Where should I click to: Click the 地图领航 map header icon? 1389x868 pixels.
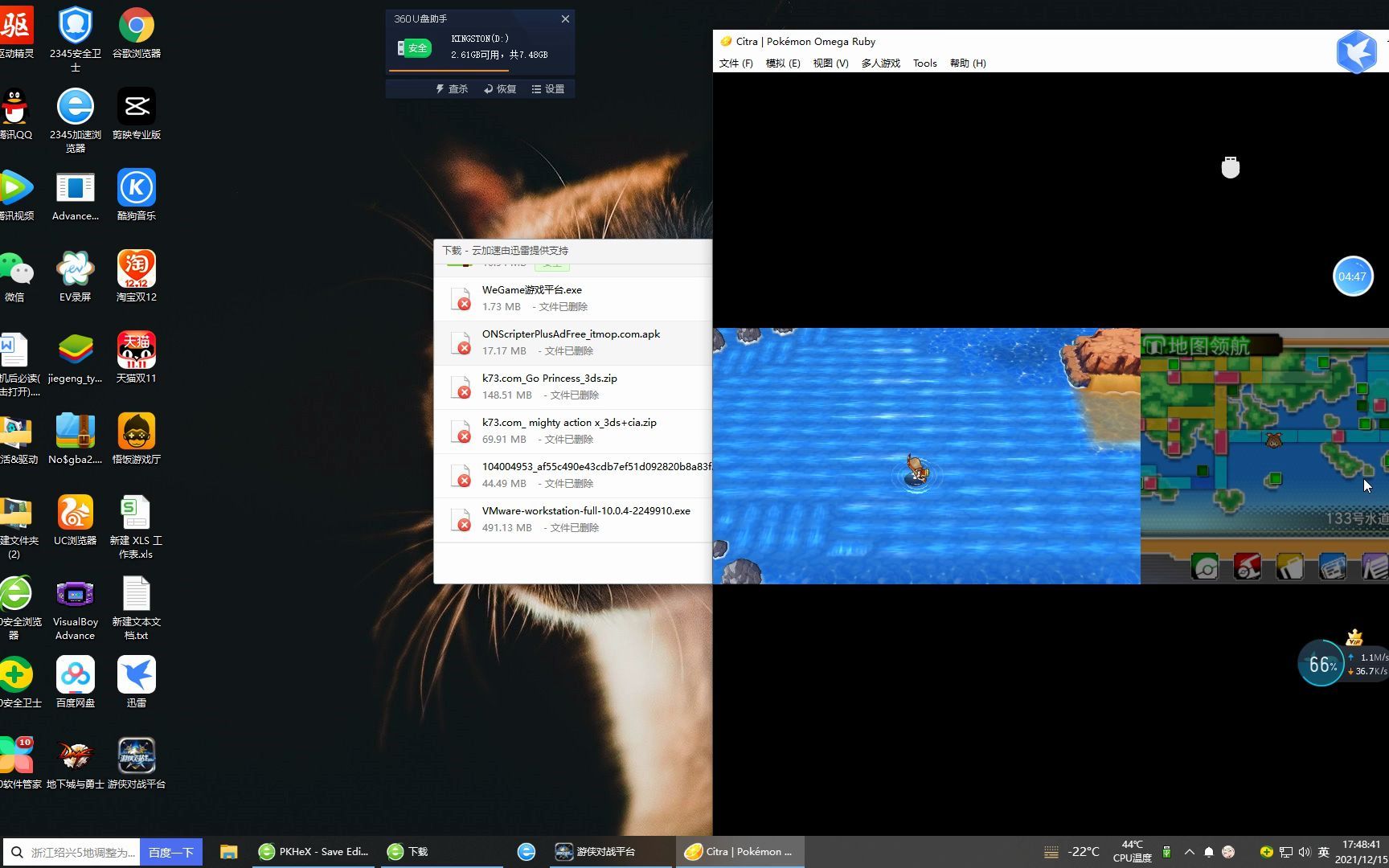click(x=1154, y=346)
